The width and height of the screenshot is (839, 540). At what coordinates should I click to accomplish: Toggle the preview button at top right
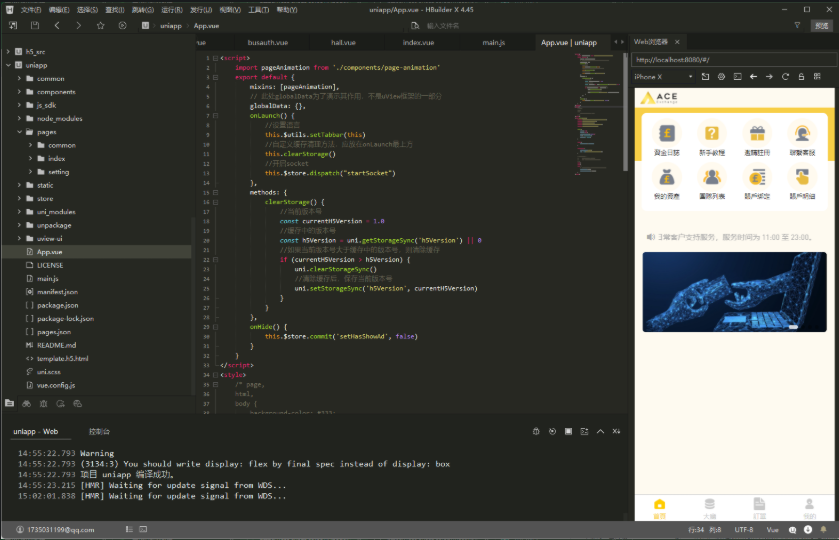click(x=822, y=25)
